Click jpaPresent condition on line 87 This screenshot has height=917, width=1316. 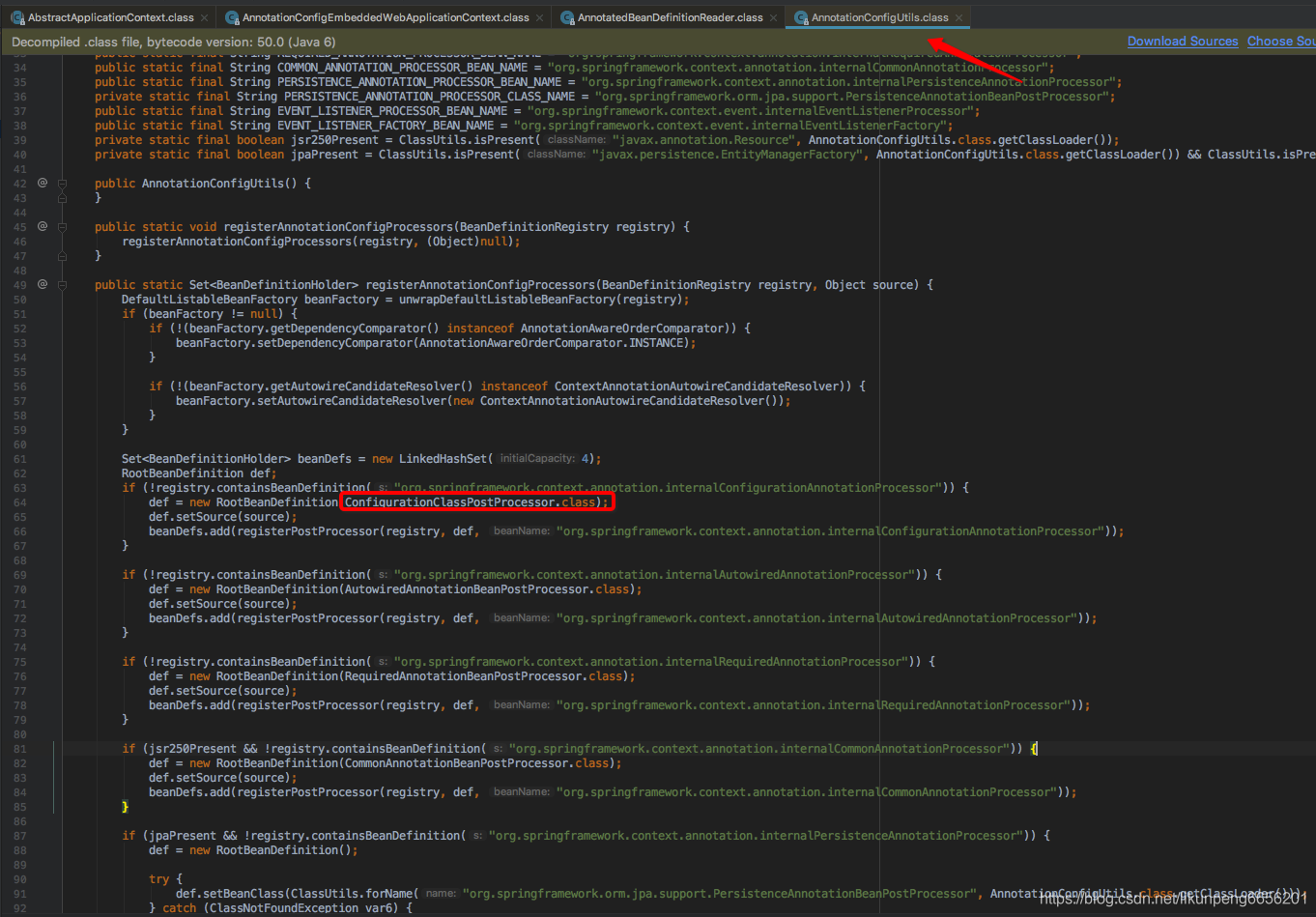183,836
